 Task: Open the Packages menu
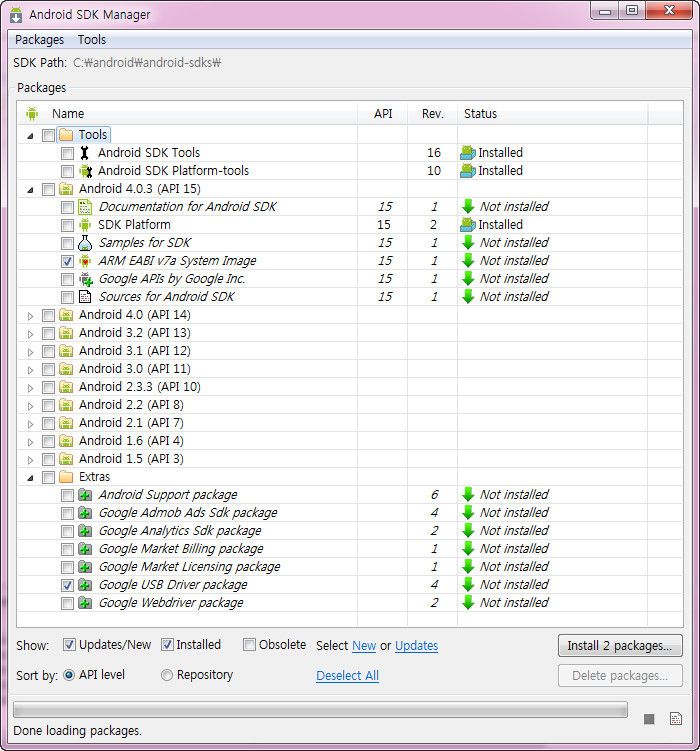click(x=39, y=40)
